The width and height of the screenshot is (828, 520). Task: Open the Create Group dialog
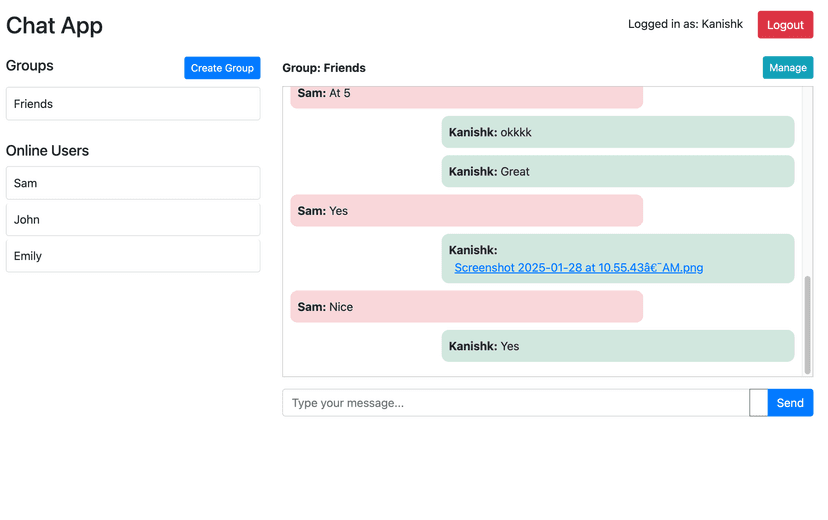tap(222, 68)
